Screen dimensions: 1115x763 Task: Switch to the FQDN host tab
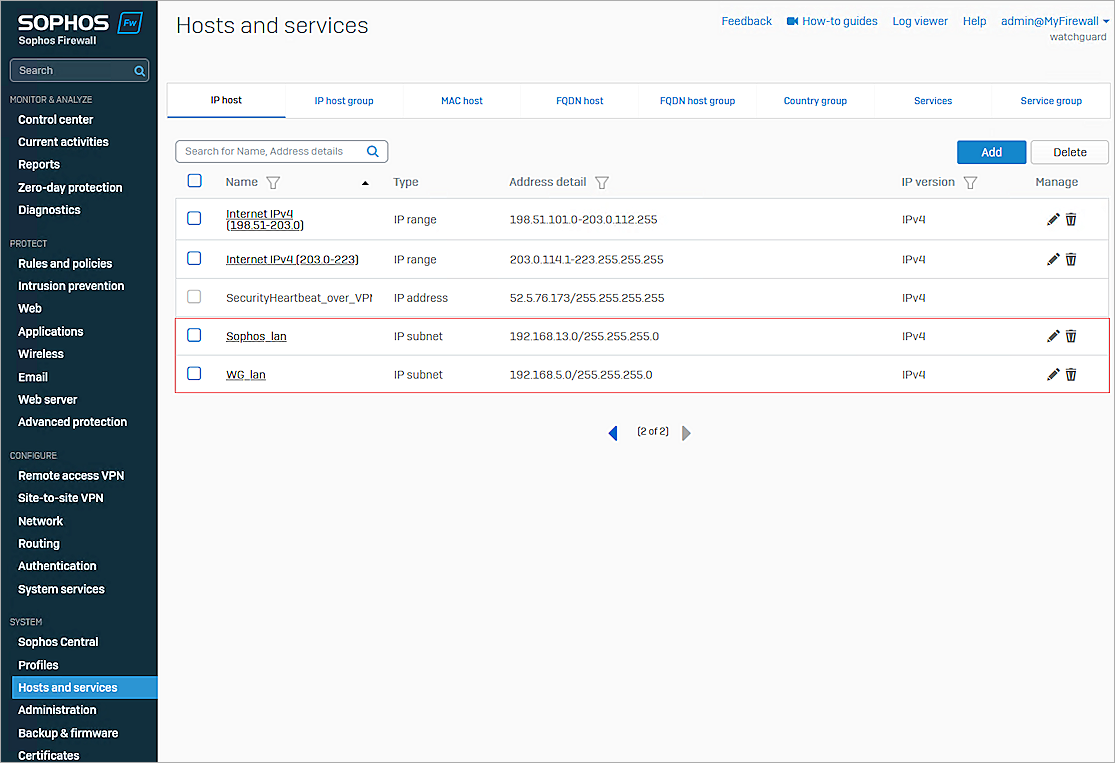pyautogui.click(x=580, y=100)
